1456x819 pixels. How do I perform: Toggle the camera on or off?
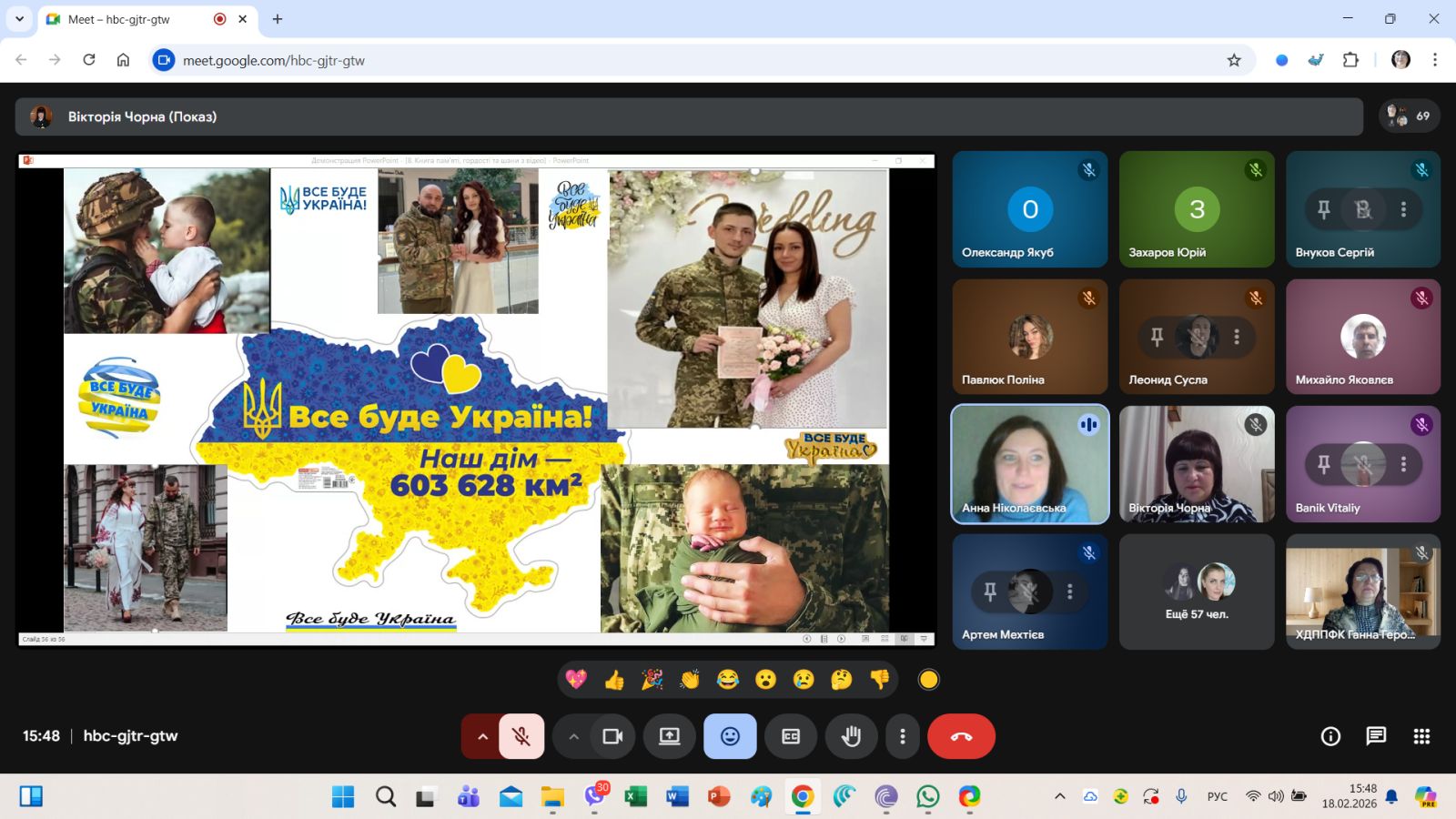coord(612,736)
